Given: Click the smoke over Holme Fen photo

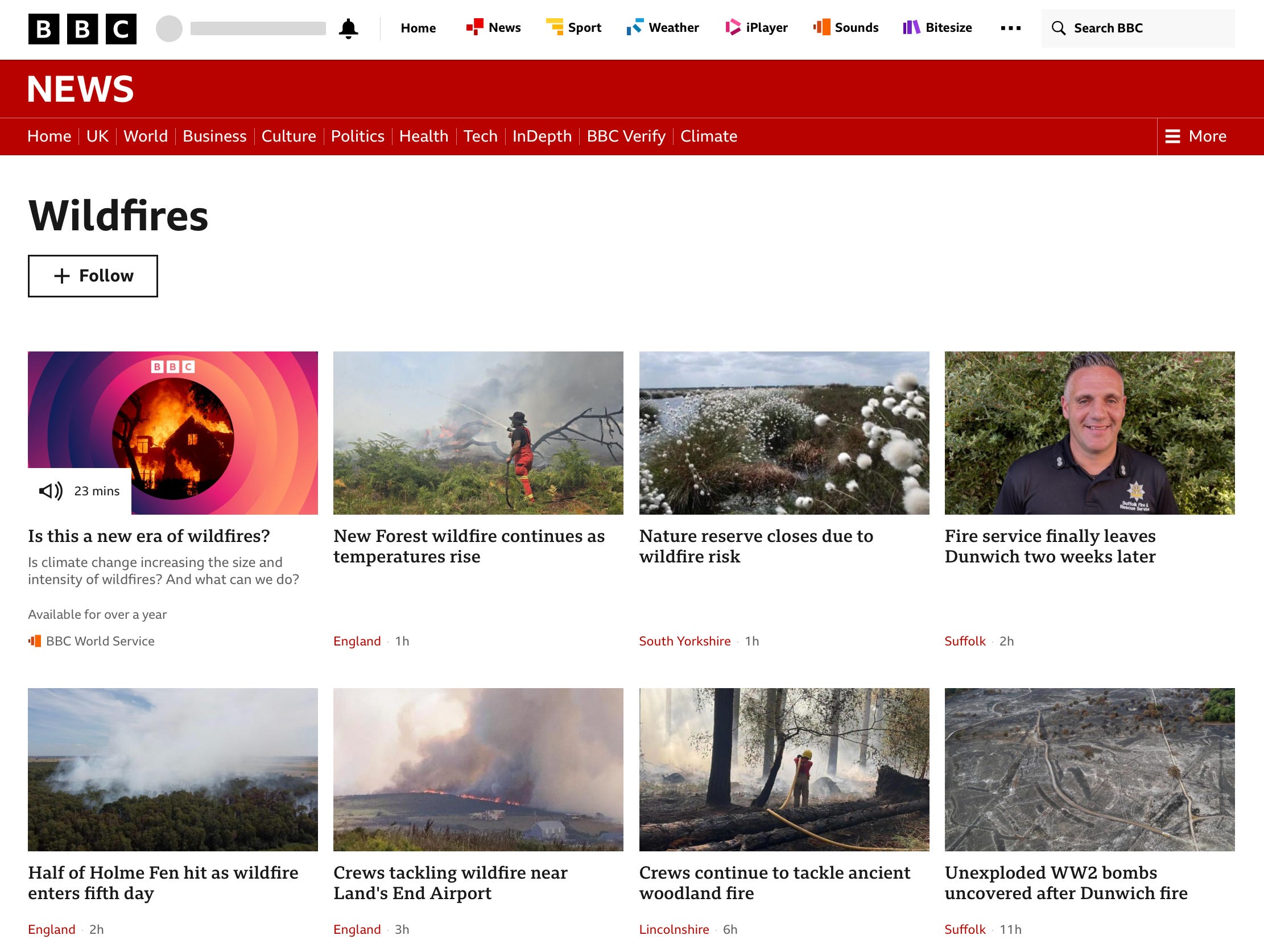Looking at the screenshot, I should tap(172, 769).
